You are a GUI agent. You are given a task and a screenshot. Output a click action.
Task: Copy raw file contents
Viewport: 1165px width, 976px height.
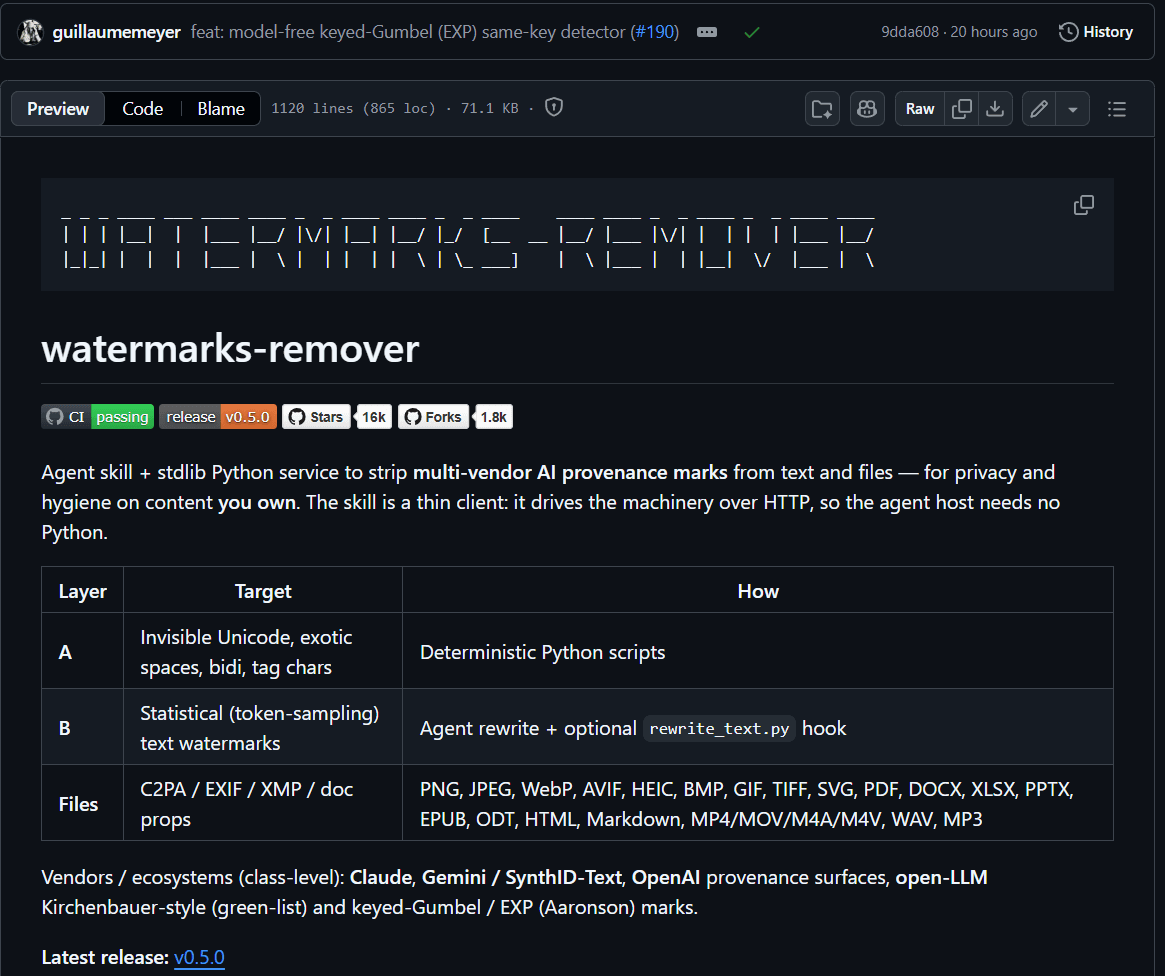pyautogui.click(x=961, y=109)
